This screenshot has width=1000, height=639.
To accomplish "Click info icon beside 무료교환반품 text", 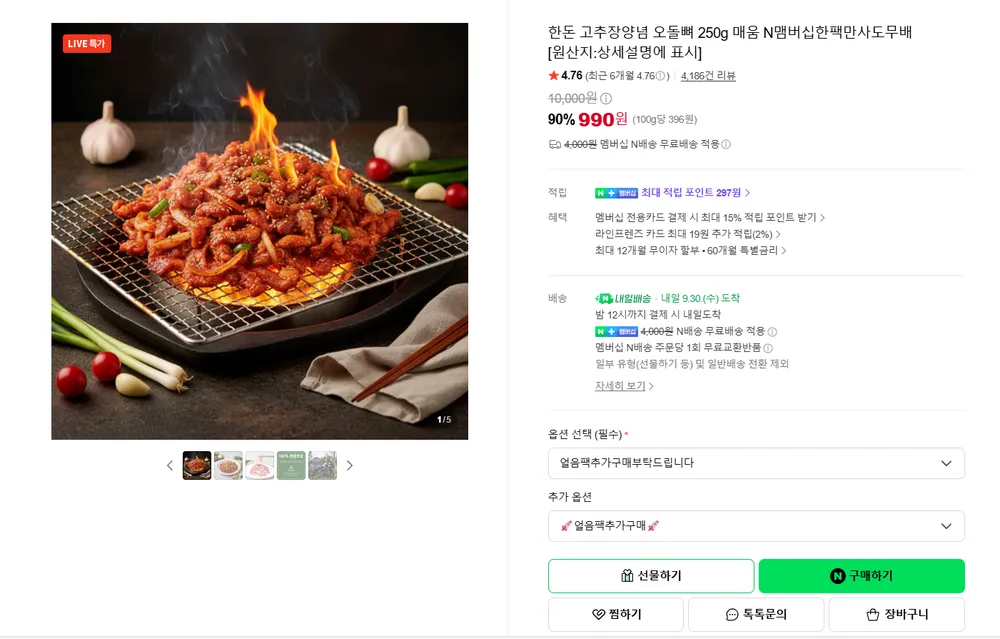I will pos(768,348).
